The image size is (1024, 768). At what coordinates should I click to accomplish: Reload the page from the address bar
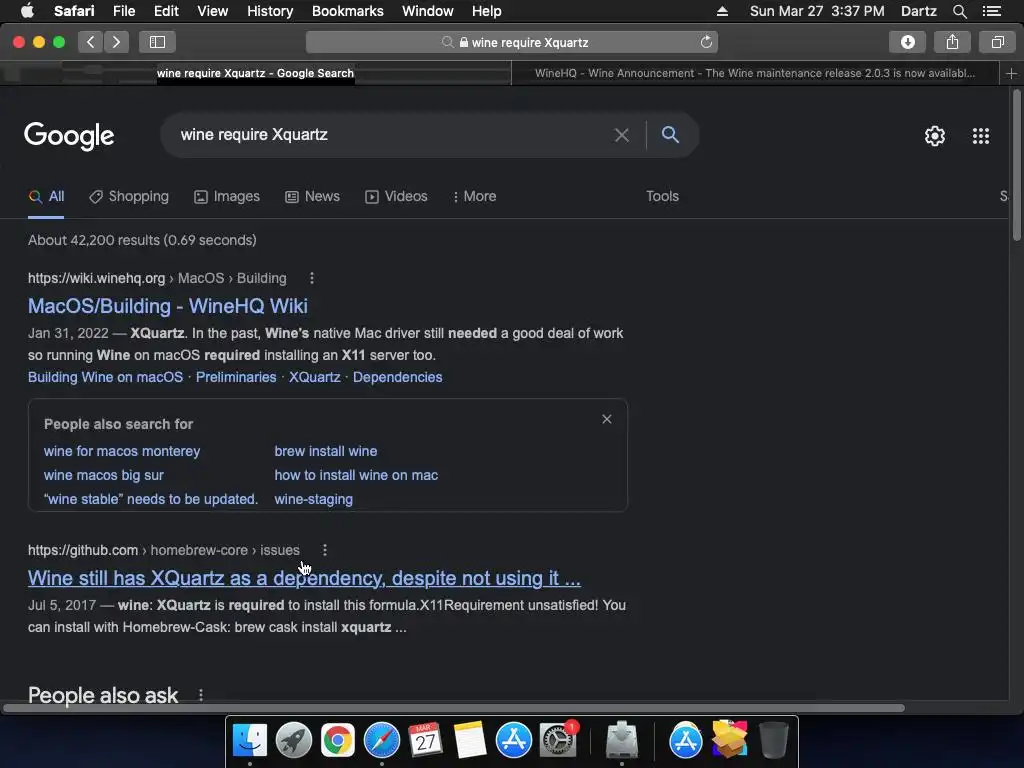tap(706, 42)
